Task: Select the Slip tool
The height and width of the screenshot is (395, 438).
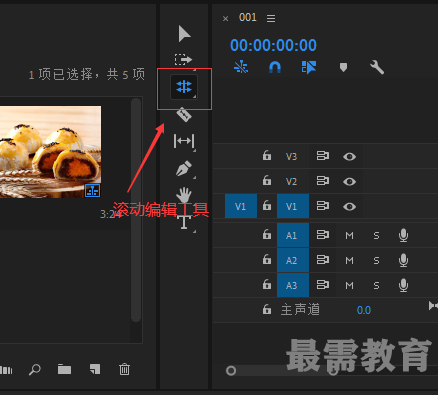Action: click(184, 141)
